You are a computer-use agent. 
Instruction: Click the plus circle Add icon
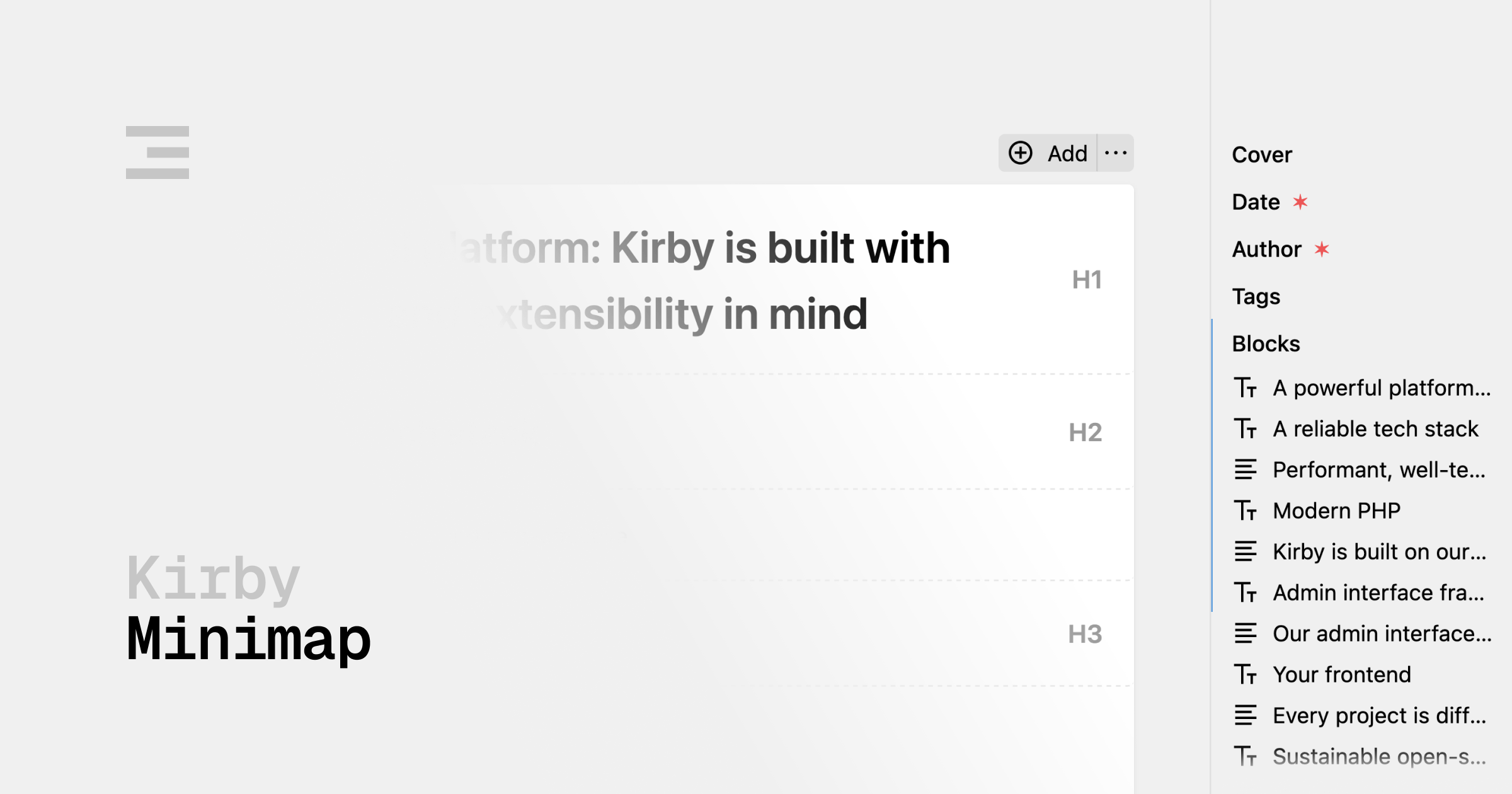(x=1021, y=153)
